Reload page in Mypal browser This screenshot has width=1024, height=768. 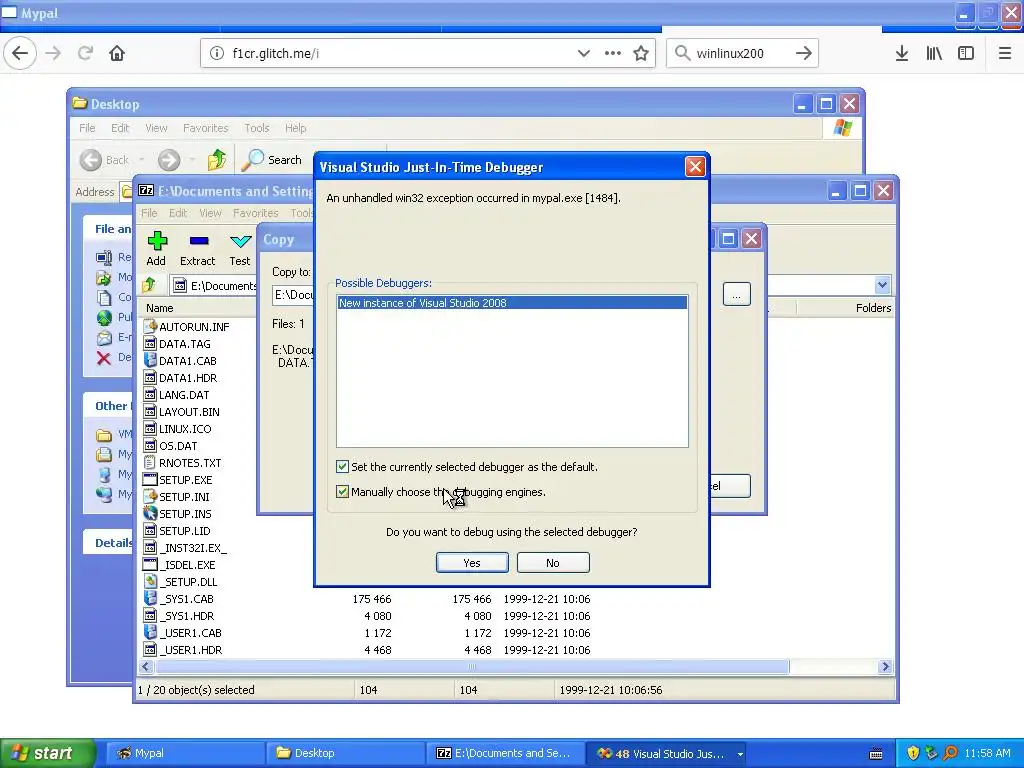[85, 53]
